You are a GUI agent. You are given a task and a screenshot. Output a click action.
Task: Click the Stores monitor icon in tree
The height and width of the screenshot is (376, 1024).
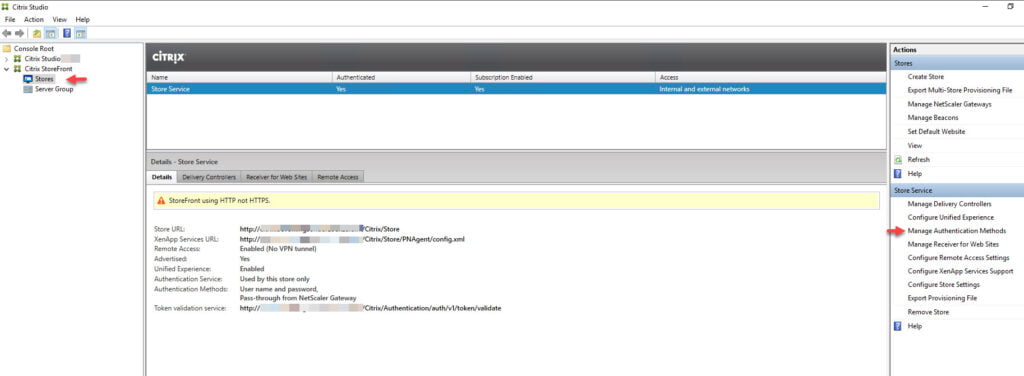point(27,79)
